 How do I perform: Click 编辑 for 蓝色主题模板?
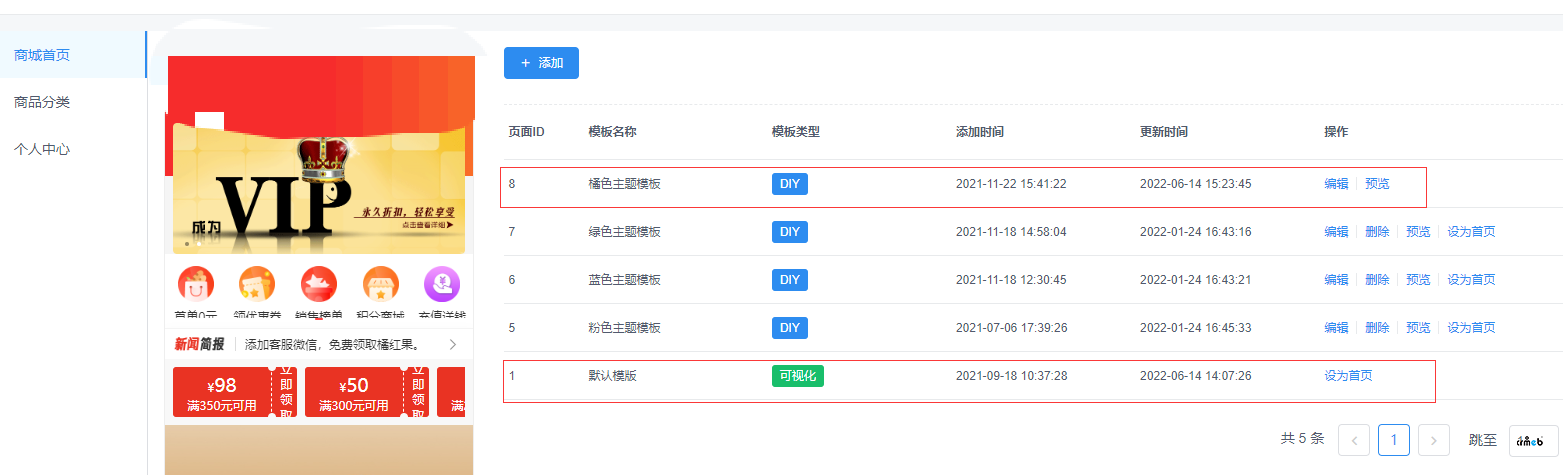(x=1336, y=280)
